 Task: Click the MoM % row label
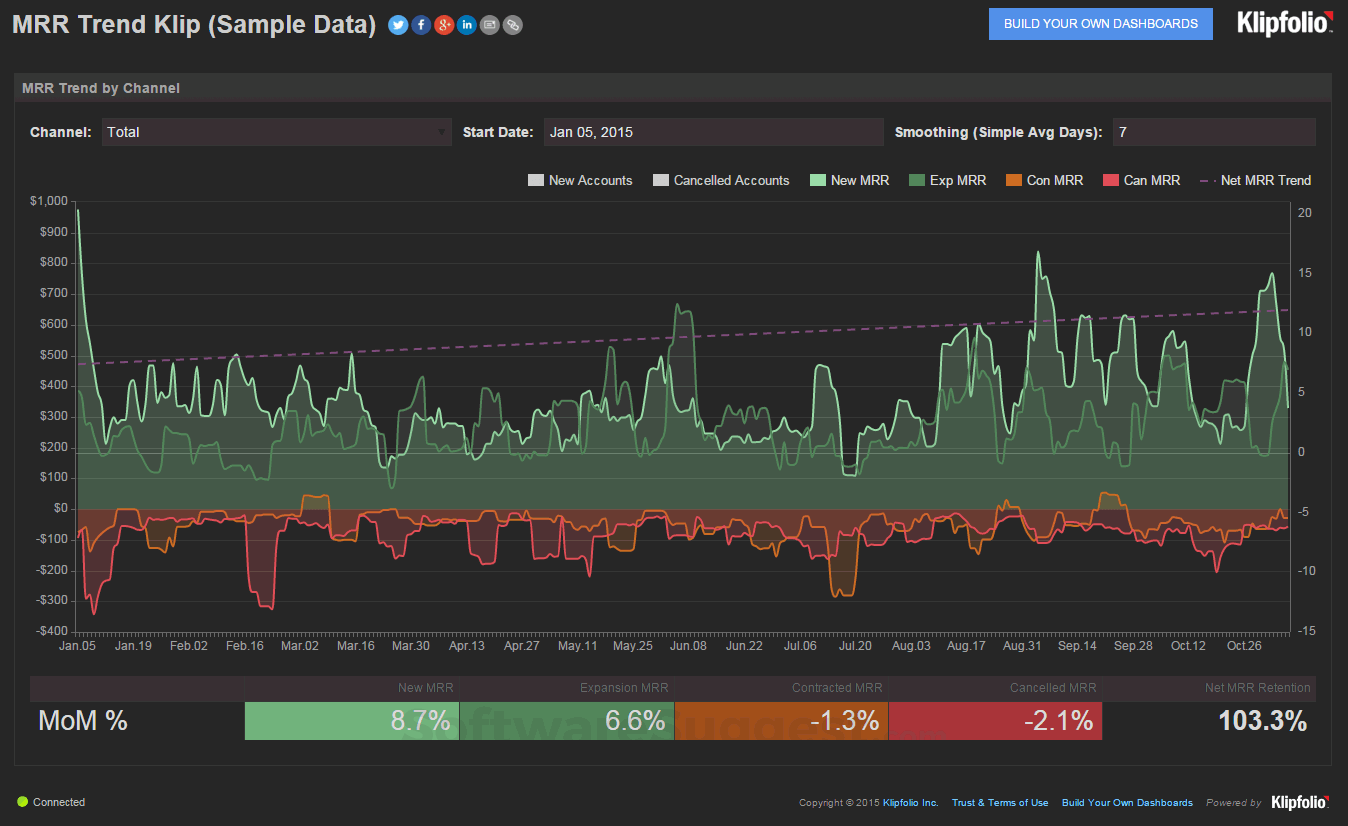click(83, 721)
